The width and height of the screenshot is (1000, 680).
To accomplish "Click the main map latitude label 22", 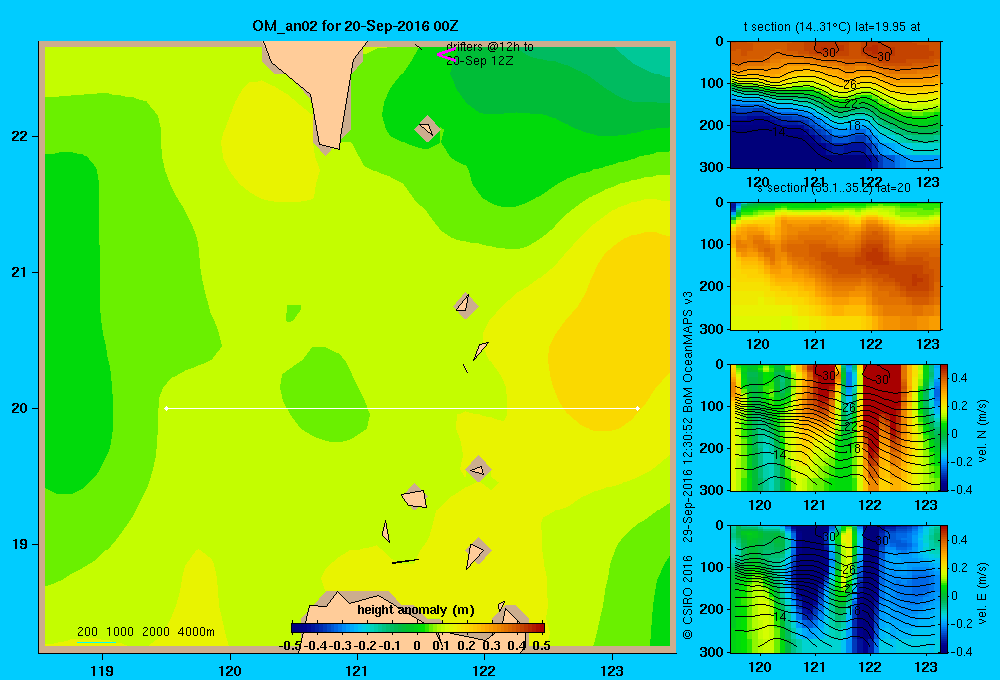I will click(20, 136).
